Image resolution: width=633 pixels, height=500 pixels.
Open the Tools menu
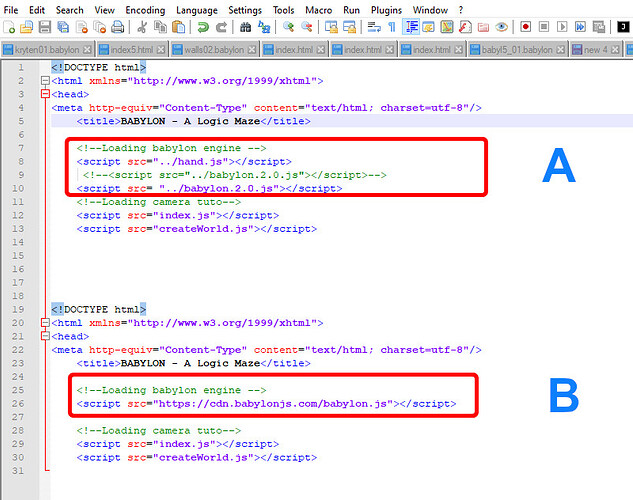pyautogui.click(x=283, y=10)
